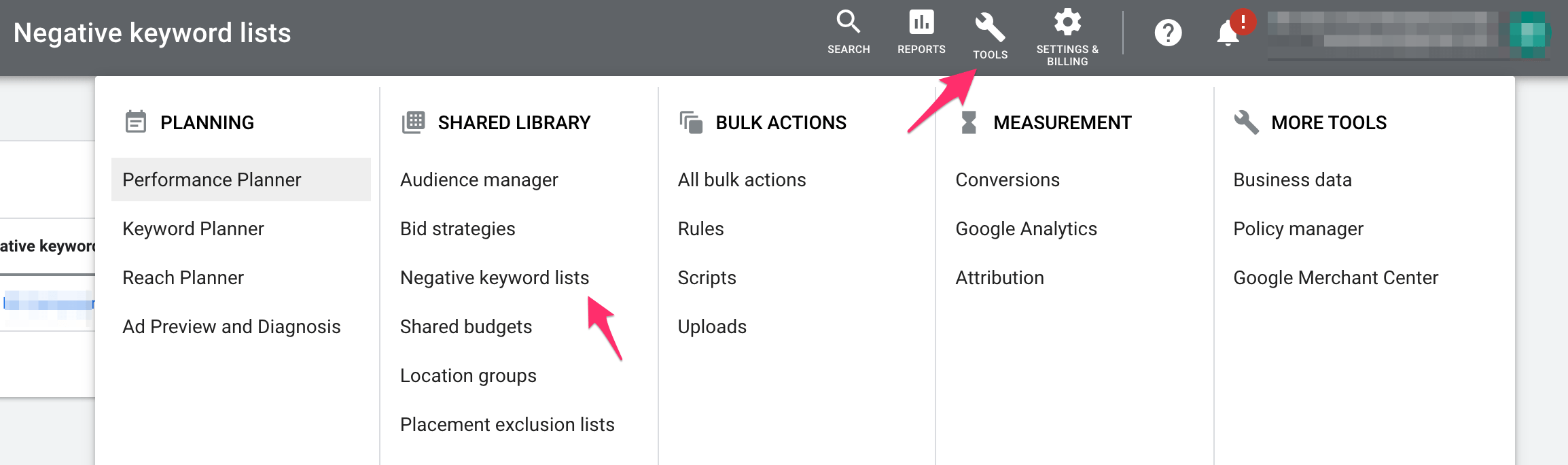Click the teal account avatar
The image size is (1568, 465).
(1527, 34)
